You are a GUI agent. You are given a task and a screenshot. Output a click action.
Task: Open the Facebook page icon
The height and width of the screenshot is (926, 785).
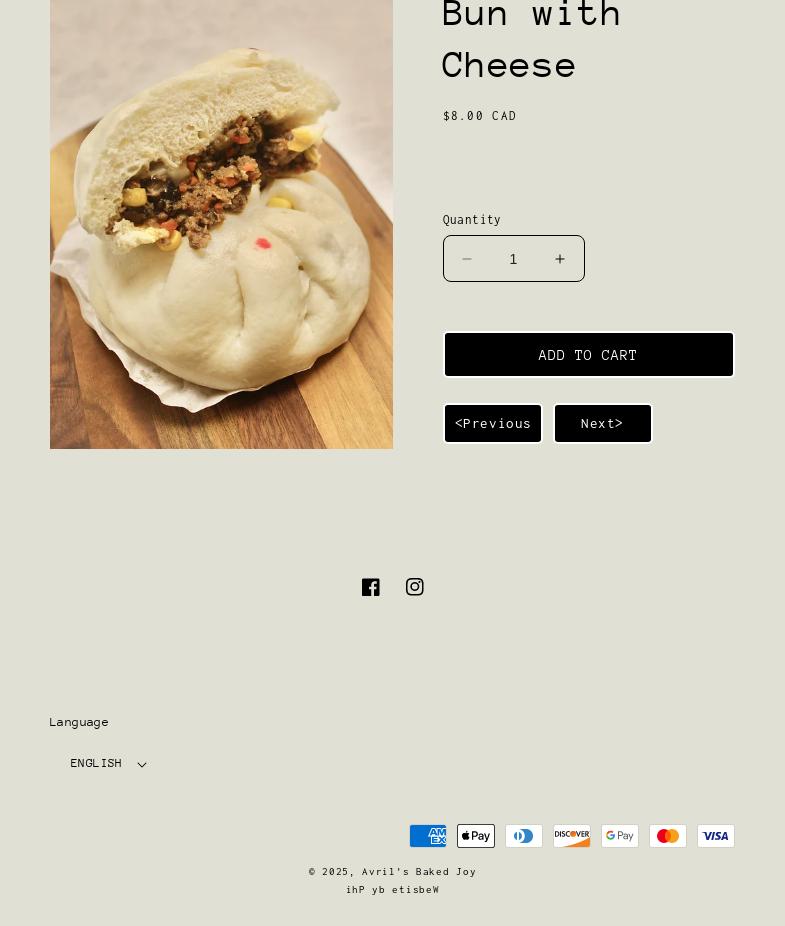(x=370, y=587)
